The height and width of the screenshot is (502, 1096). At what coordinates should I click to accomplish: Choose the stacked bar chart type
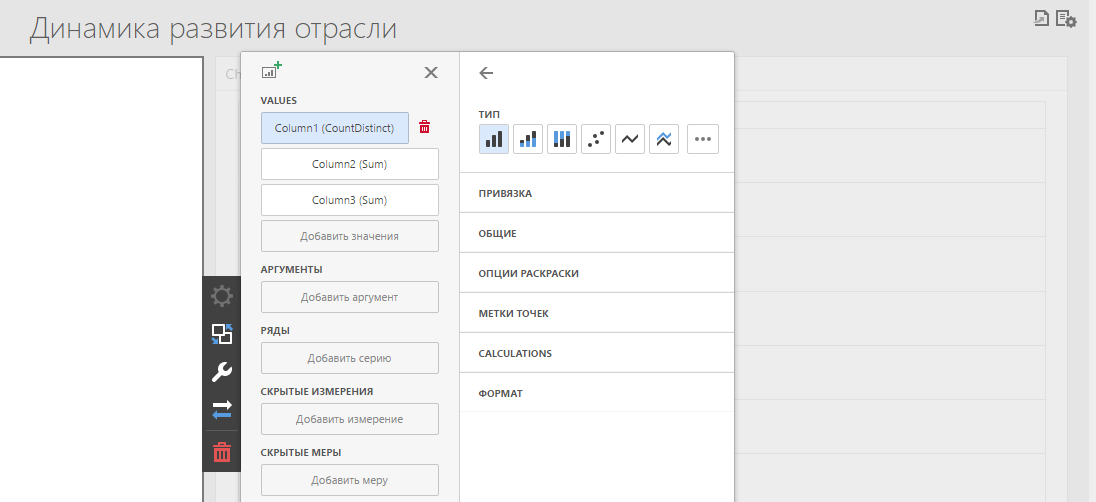pos(528,139)
